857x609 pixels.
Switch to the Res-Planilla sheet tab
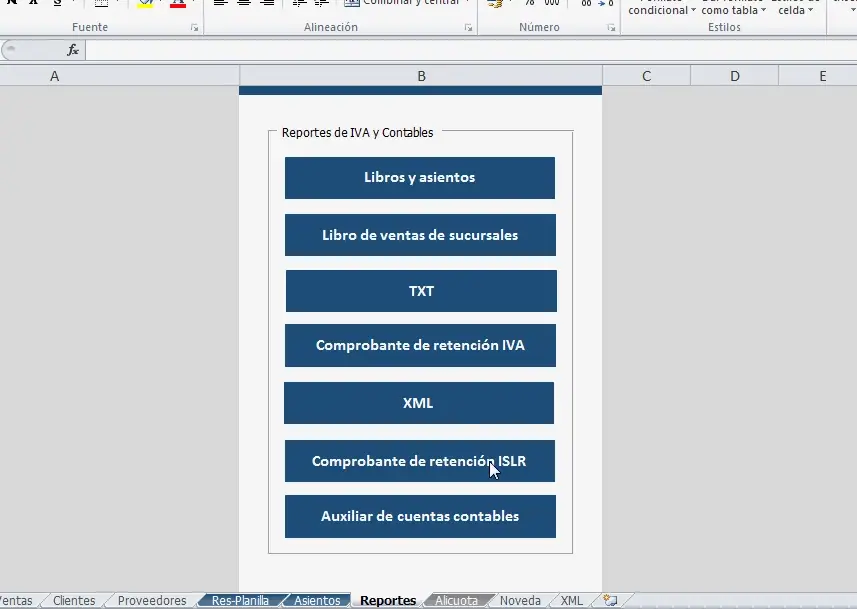tap(240, 600)
